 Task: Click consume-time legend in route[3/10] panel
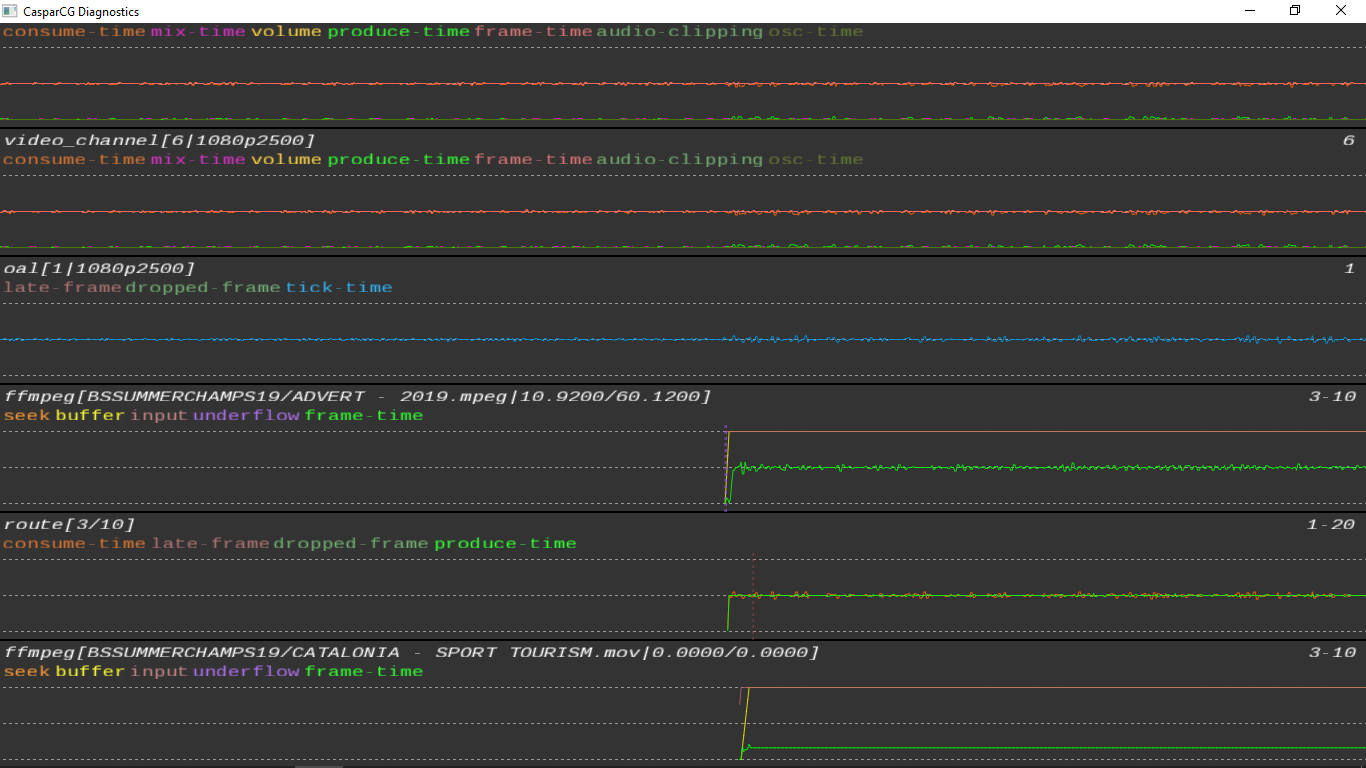tap(75, 544)
